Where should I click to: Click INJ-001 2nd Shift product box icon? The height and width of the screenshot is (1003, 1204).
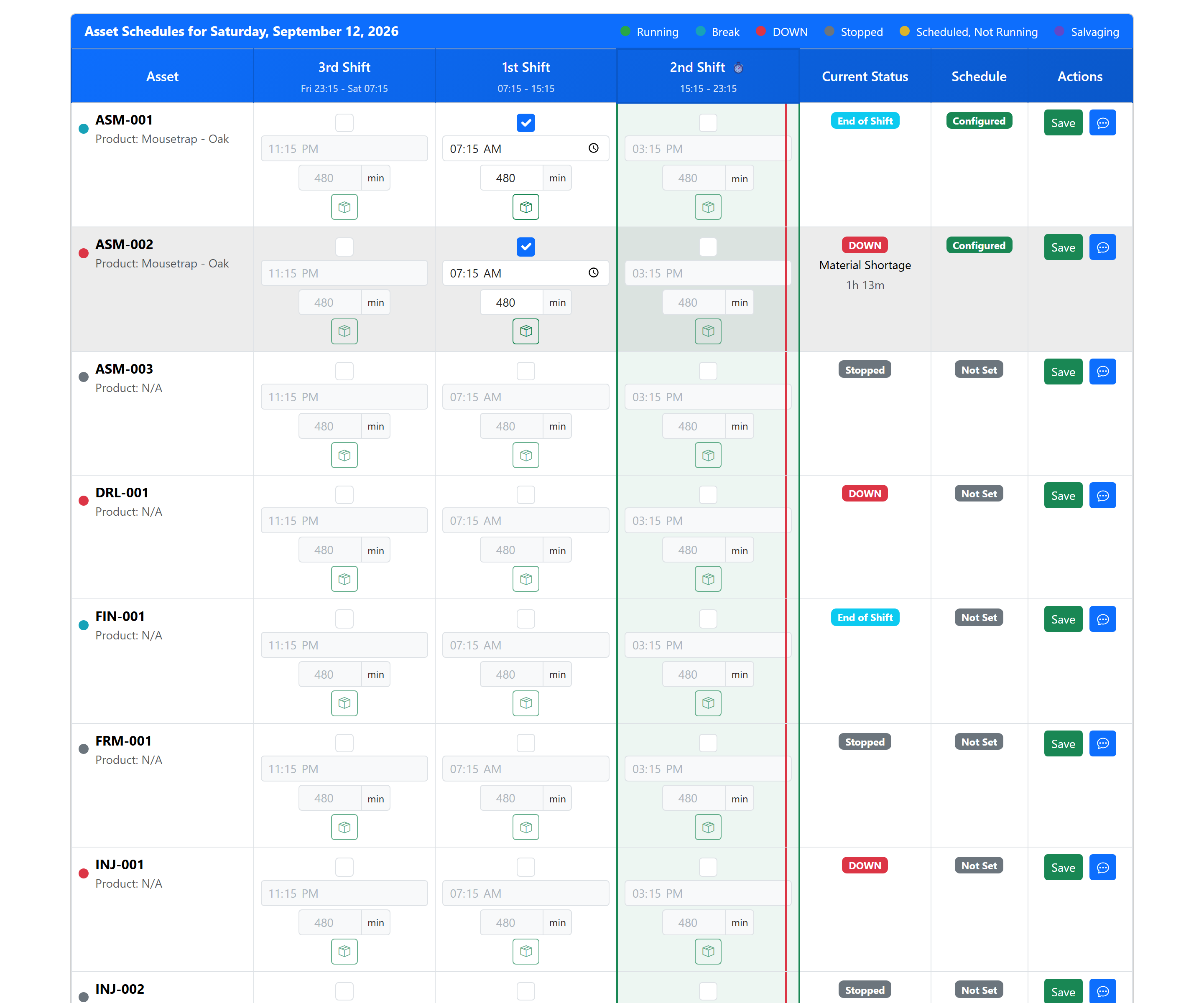click(708, 952)
